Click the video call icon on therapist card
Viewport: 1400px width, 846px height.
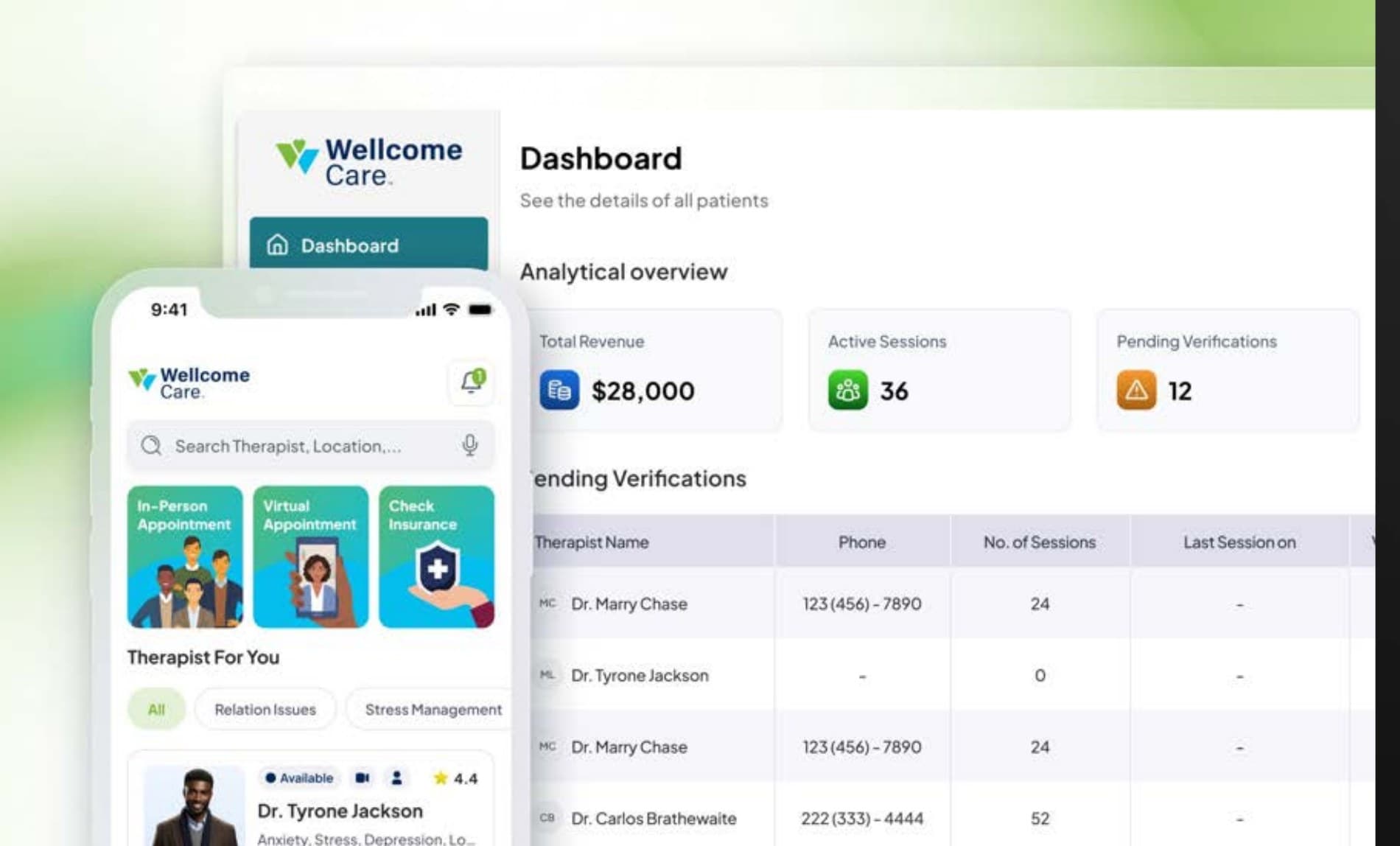coord(363,778)
